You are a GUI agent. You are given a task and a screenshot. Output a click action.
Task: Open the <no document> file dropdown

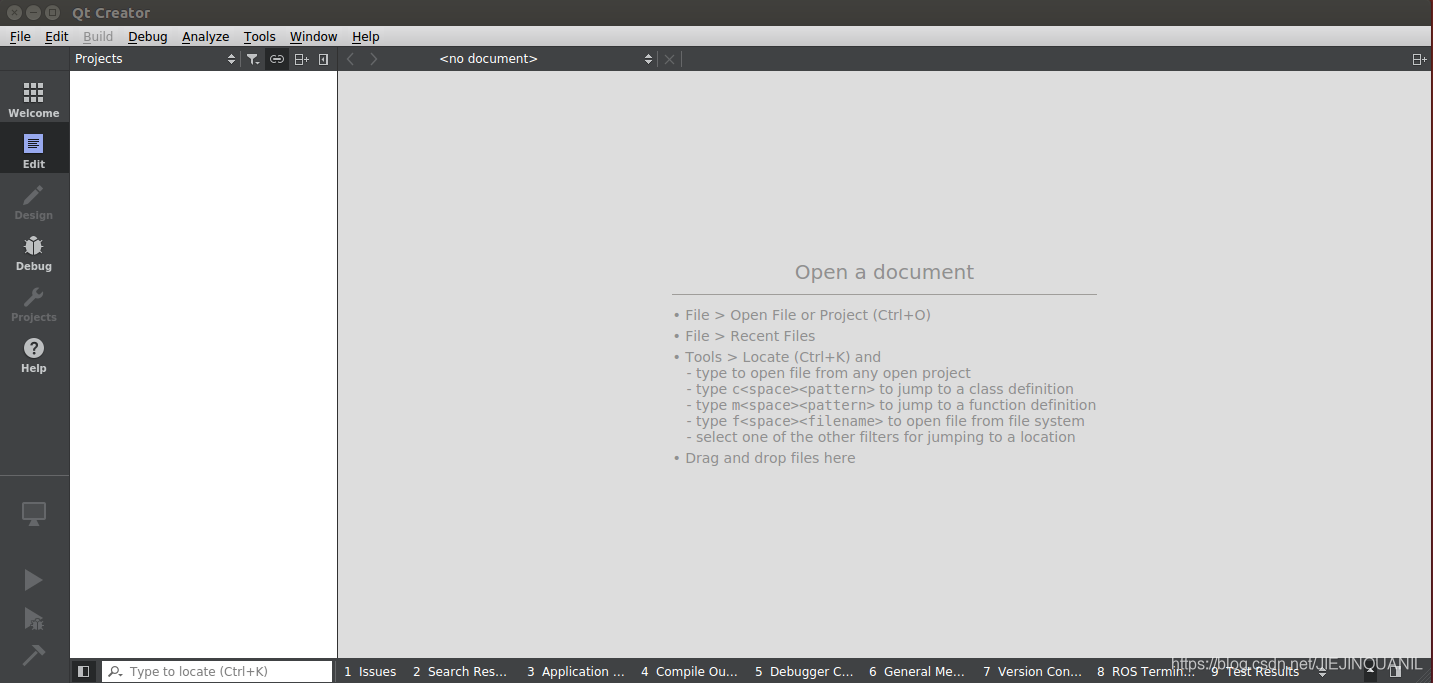[546, 59]
